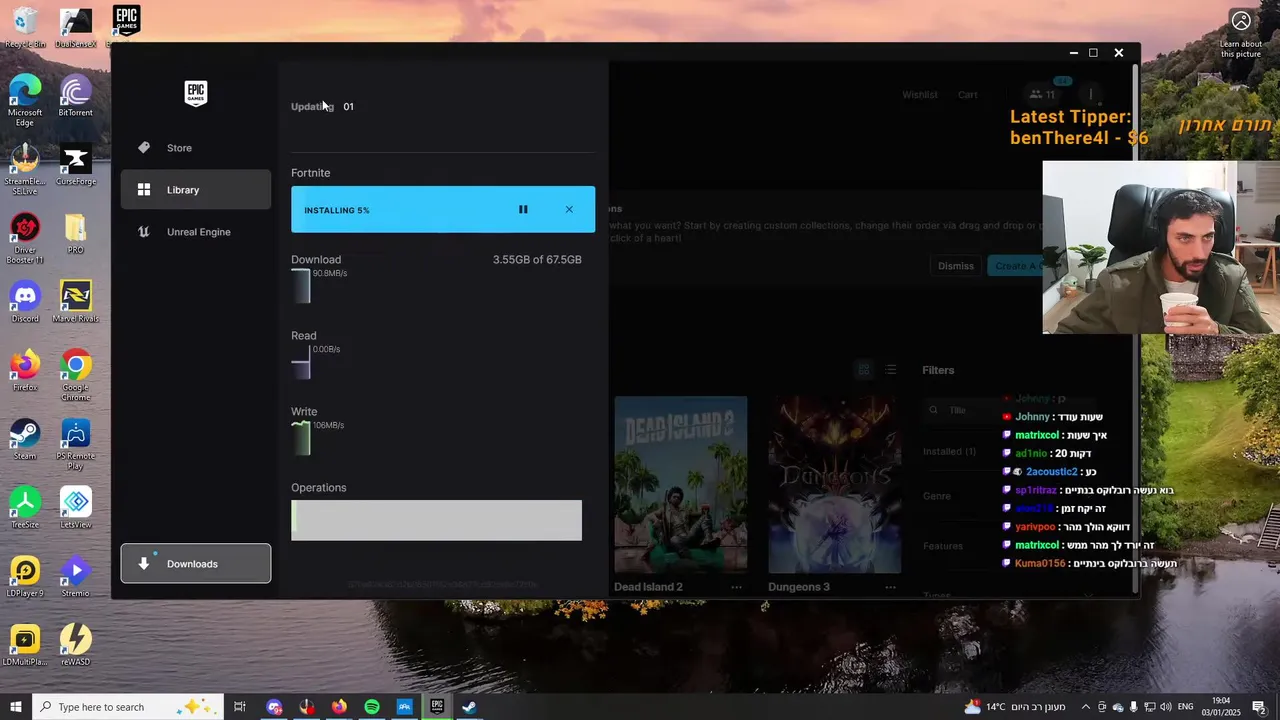Open the BitTorrent desktop icon
Image resolution: width=1280 pixels, height=720 pixels.
click(75, 97)
